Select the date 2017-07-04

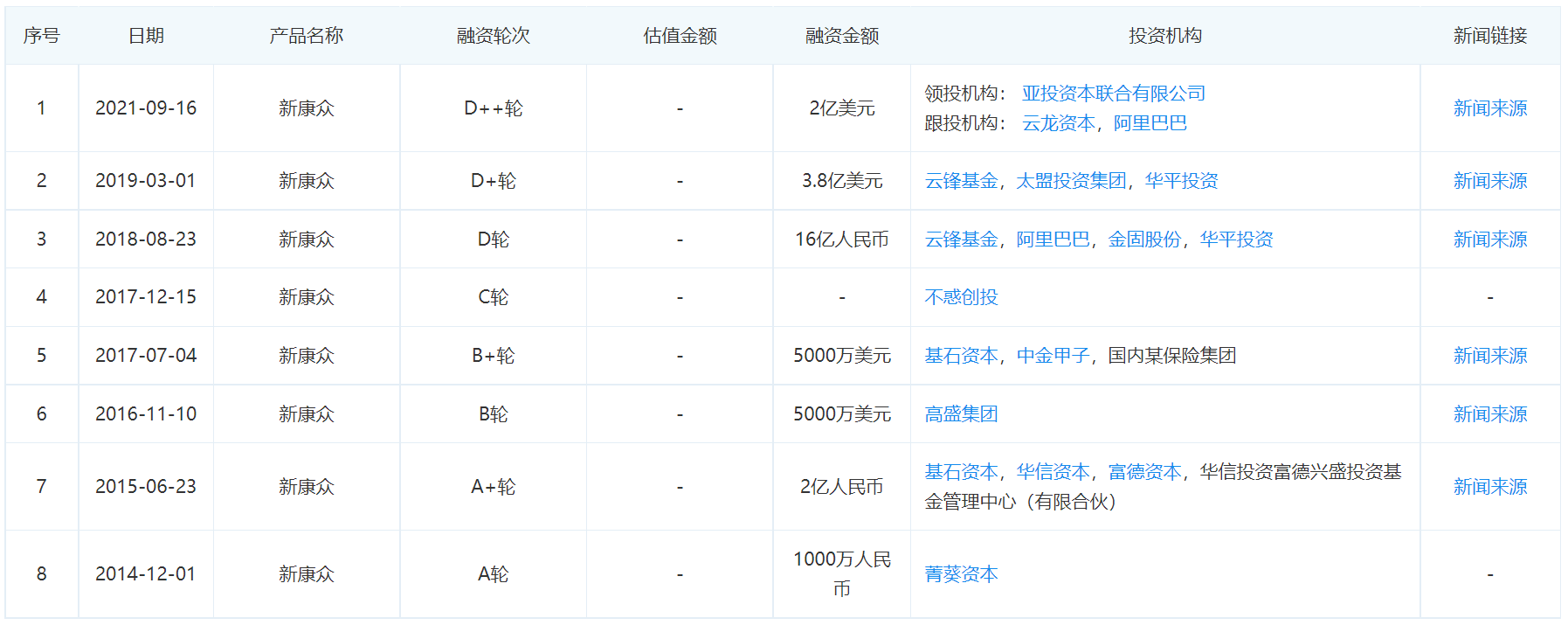tap(146, 356)
